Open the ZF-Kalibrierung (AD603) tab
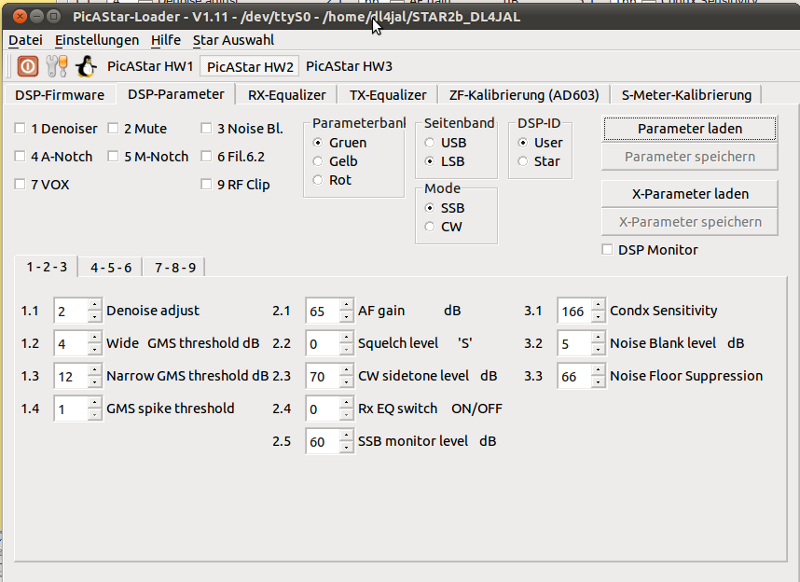 click(x=524, y=95)
